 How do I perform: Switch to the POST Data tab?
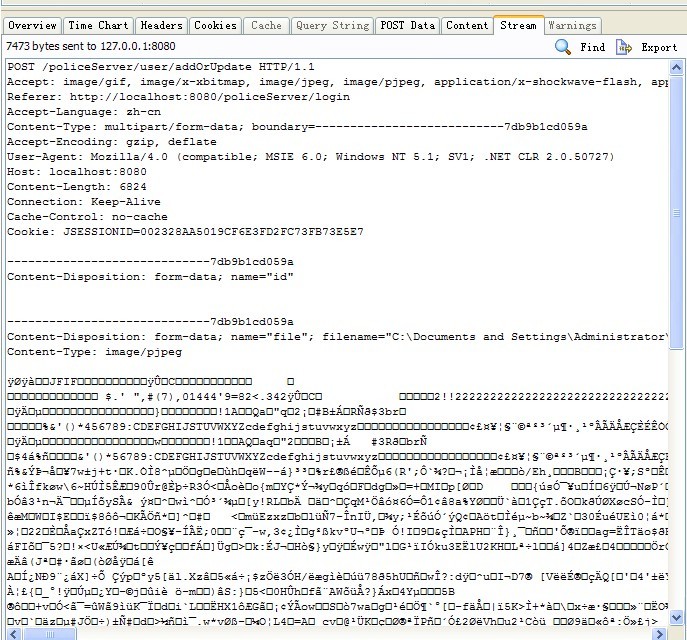(407, 25)
